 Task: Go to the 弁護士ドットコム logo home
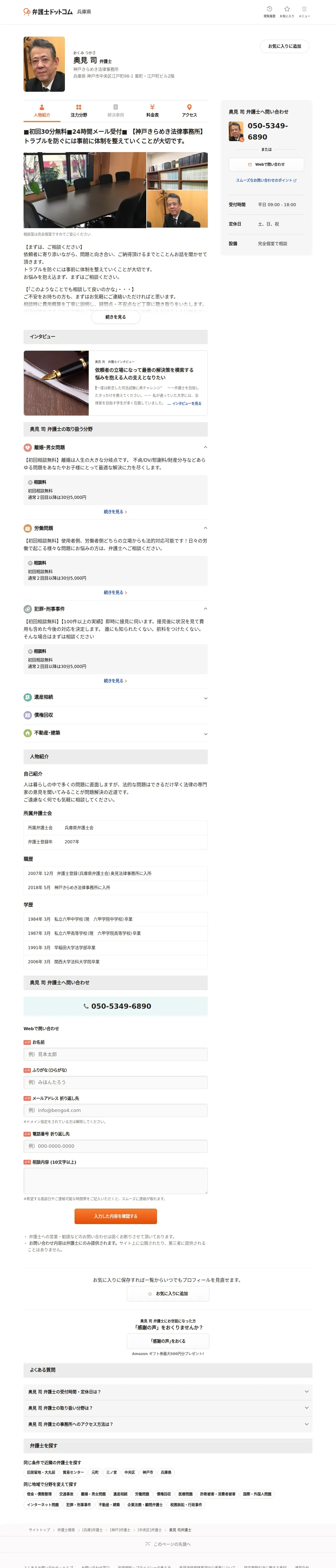pyautogui.click(x=48, y=11)
